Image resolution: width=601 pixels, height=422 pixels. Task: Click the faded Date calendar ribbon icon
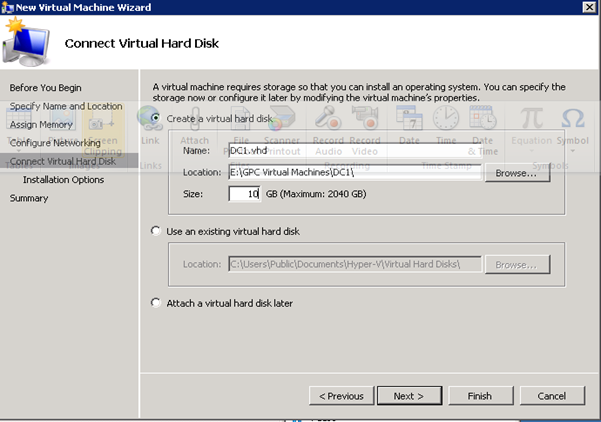click(409, 117)
